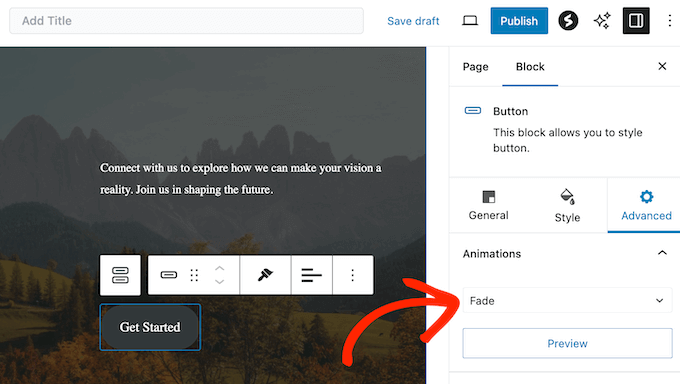Move block down with the down arrow
This screenshot has height=384, width=680.
point(219,282)
